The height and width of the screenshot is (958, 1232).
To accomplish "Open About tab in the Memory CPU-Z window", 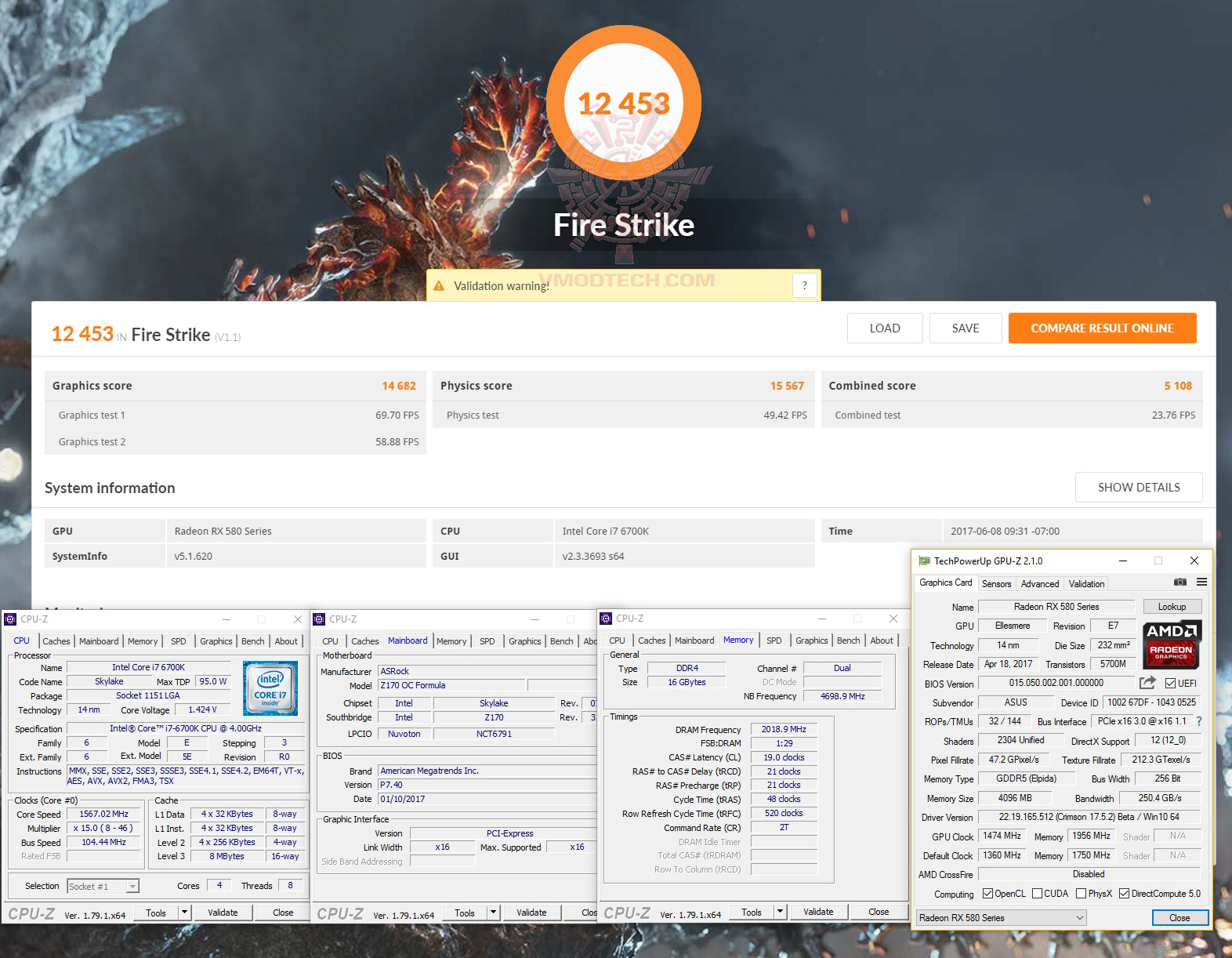I will click(882, 640).
